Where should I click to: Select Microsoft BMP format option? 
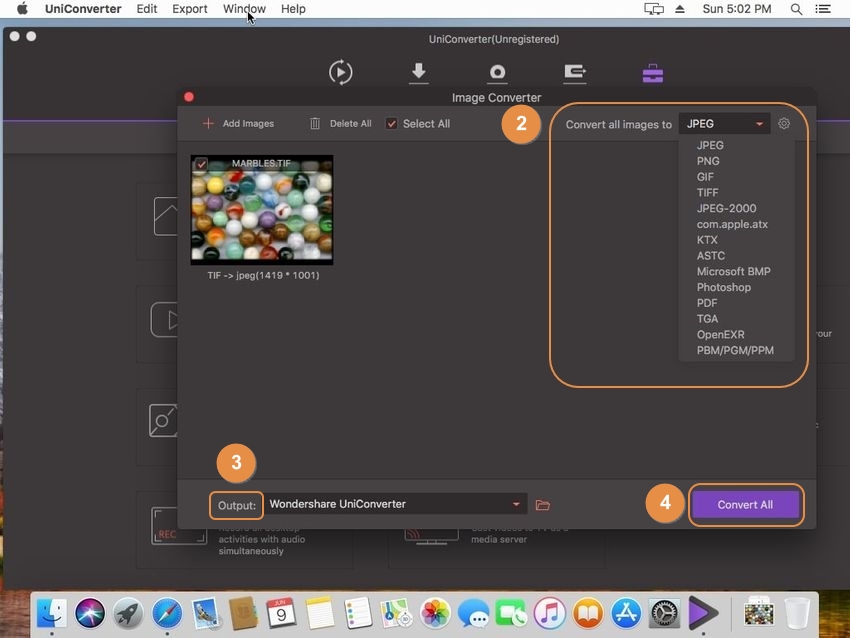pos(733,271)
